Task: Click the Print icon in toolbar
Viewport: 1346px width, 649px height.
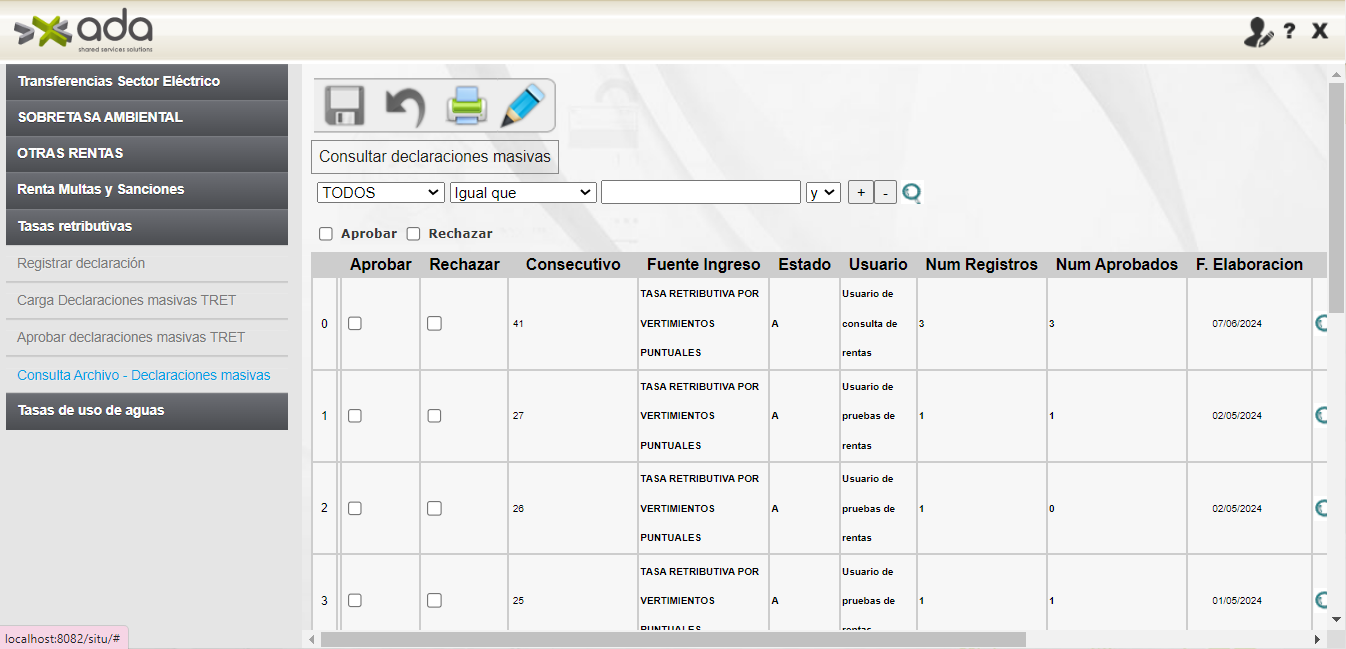Action: [x=466, y=106]
